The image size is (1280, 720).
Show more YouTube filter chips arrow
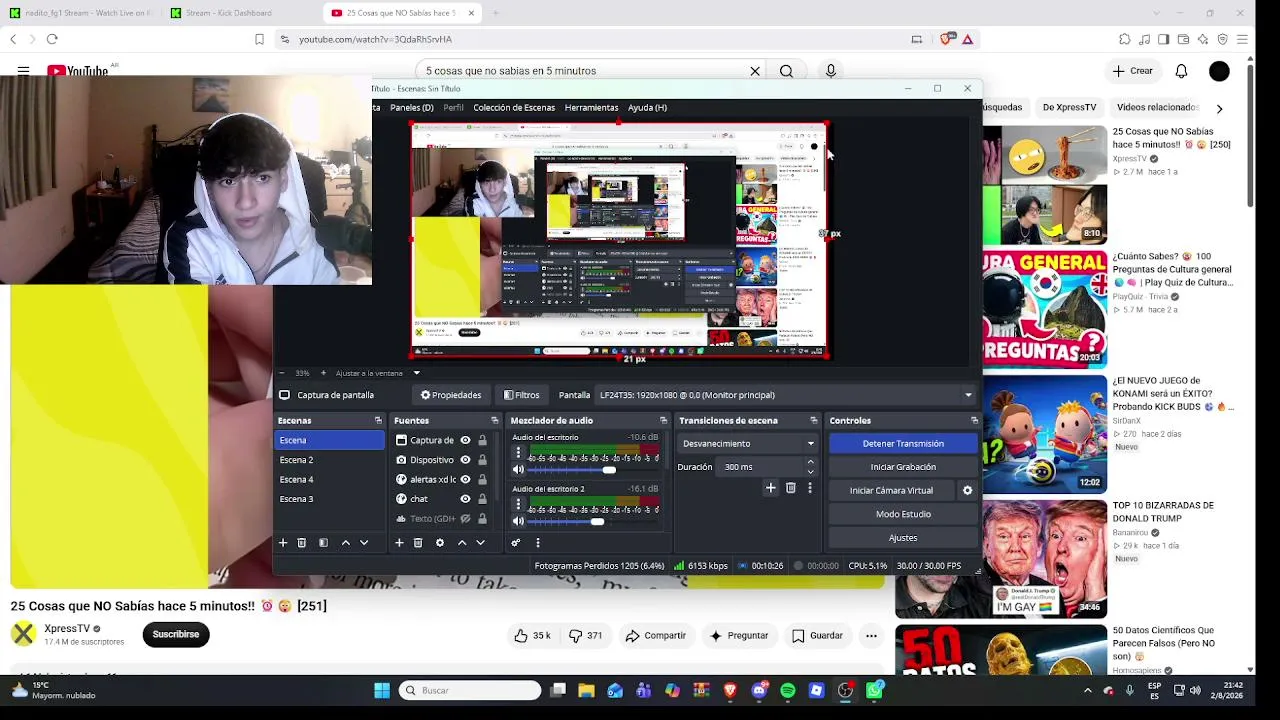[x=1219, y=108]
